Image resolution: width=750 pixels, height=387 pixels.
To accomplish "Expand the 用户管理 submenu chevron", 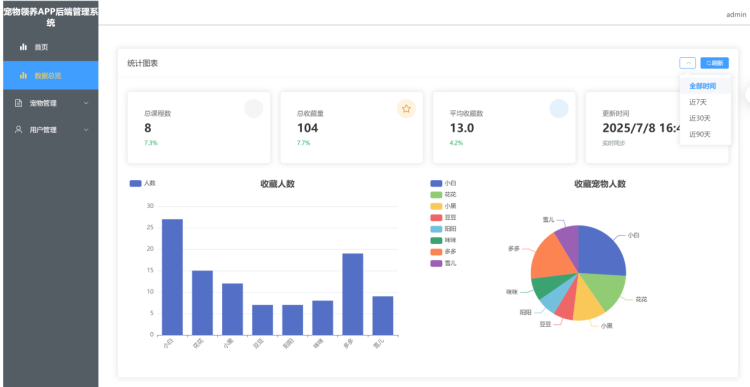I will (86, 130).
